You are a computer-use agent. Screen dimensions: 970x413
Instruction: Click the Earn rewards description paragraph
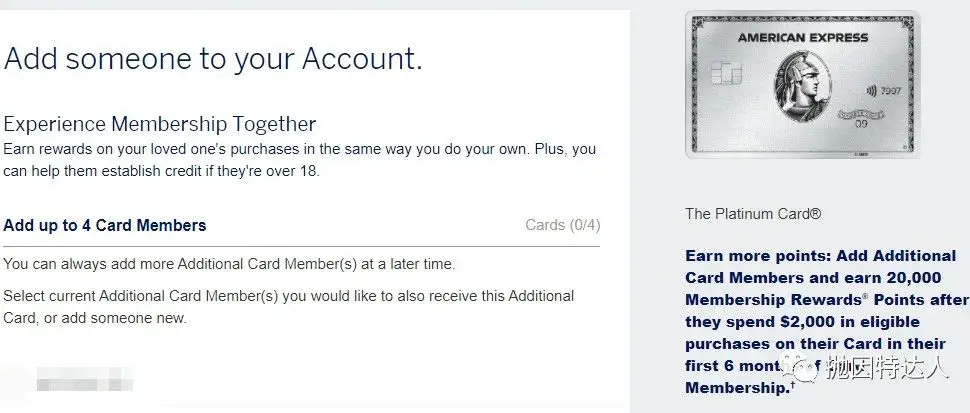[299, 159]
